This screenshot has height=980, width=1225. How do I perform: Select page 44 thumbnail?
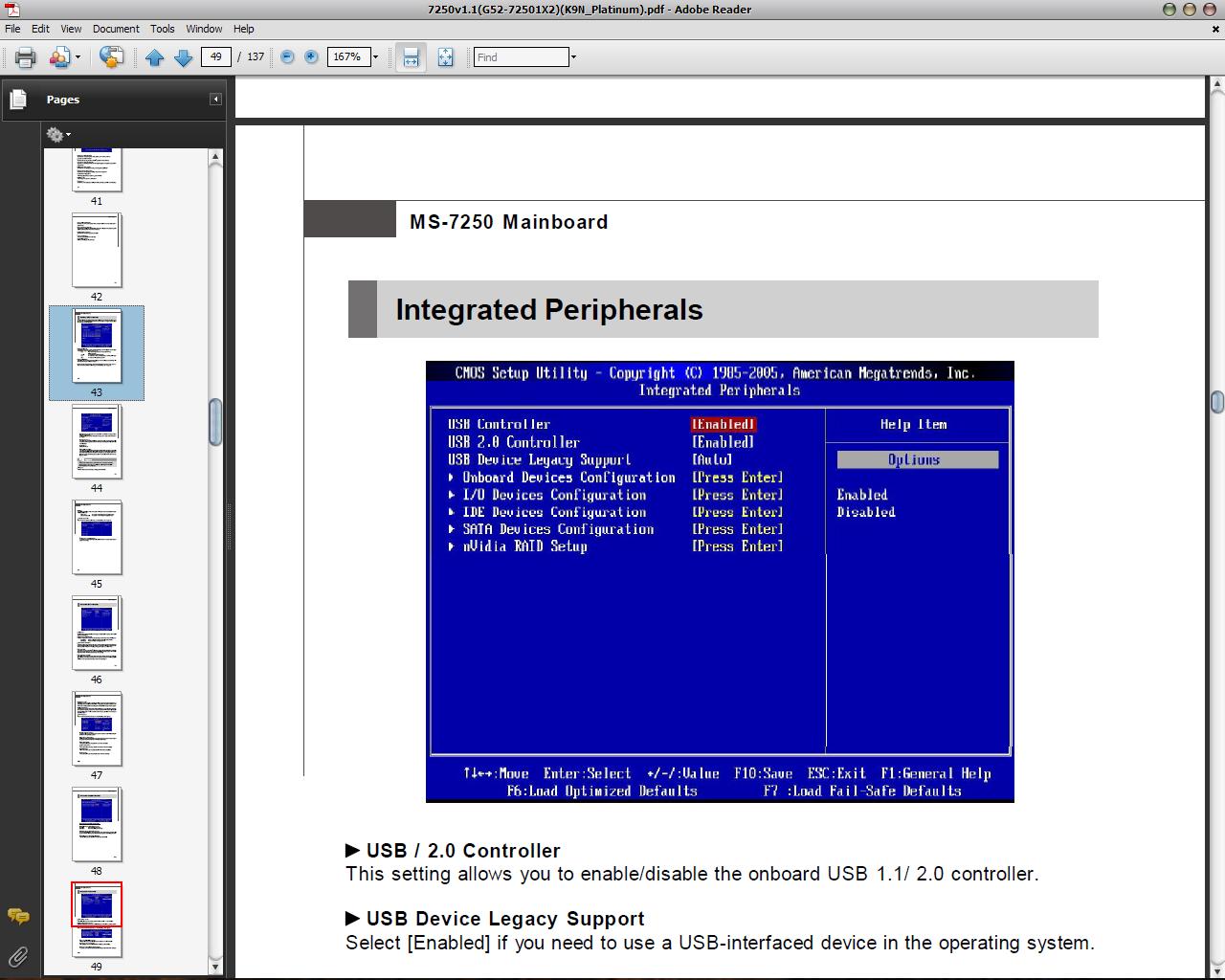(x=97, y=441)
